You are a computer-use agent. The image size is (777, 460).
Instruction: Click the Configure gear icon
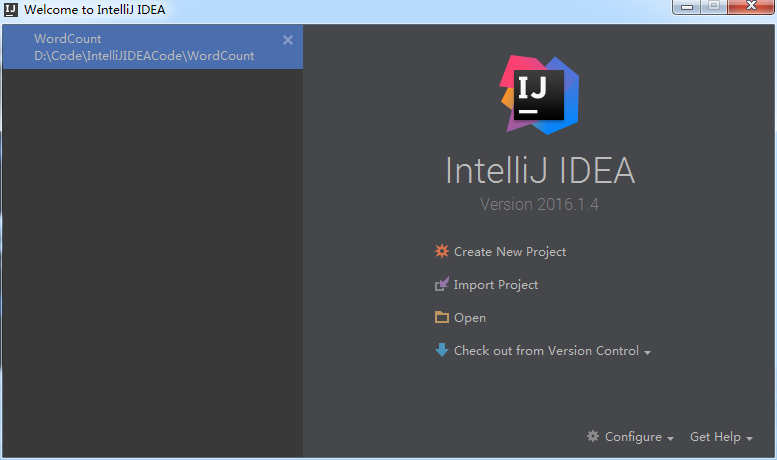pos(593,436)
